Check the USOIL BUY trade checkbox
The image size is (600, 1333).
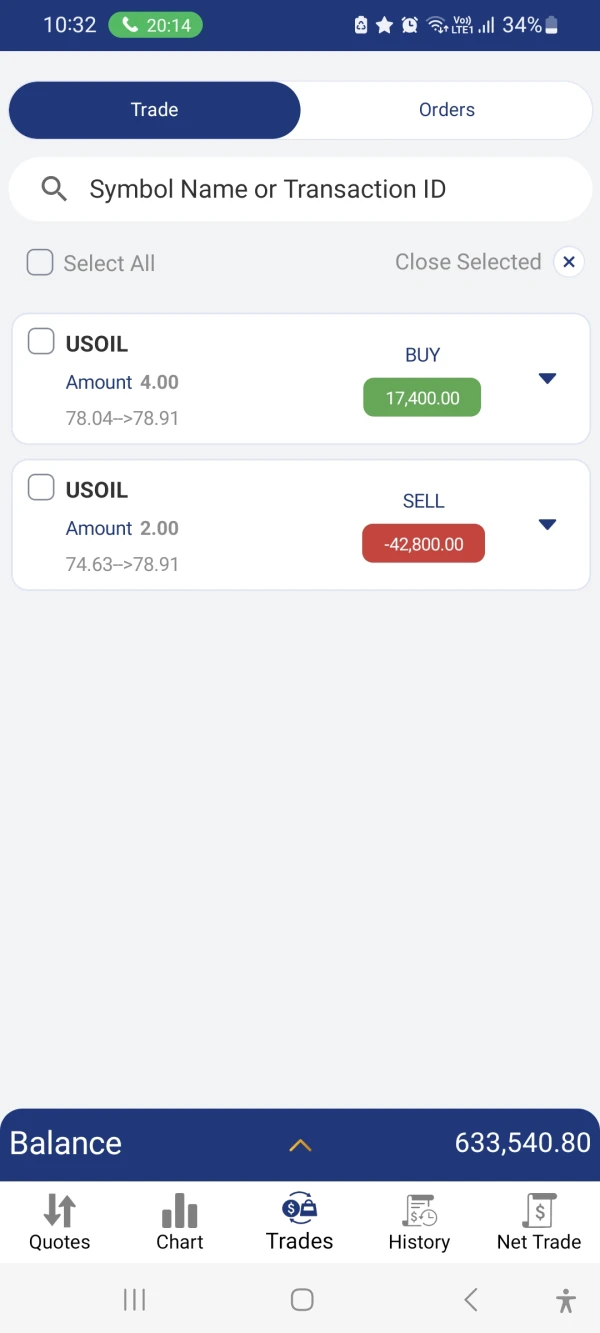pyautogui.click(x=41, y=342)
